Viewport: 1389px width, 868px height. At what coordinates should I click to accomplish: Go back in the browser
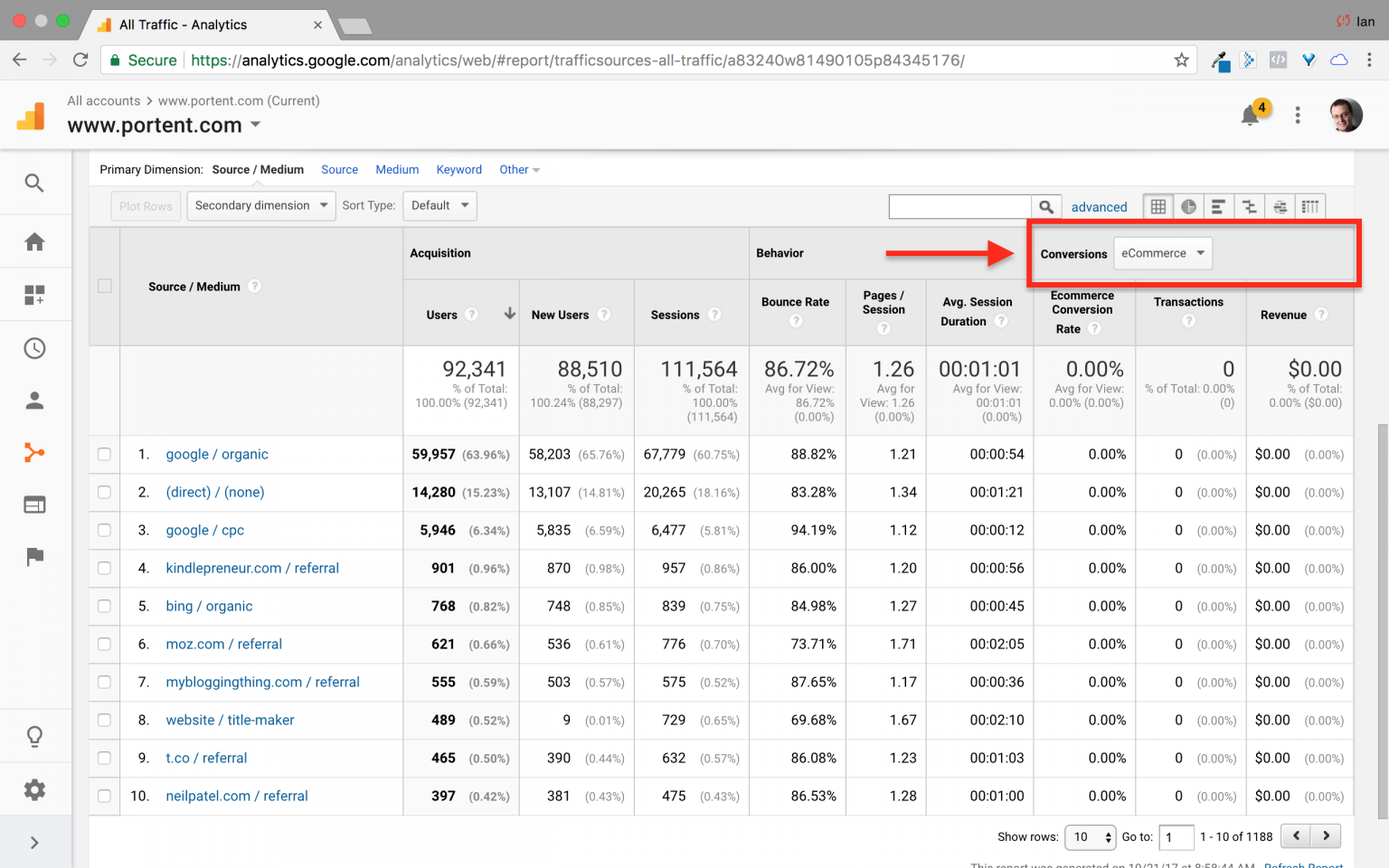[x=20, y=60]
